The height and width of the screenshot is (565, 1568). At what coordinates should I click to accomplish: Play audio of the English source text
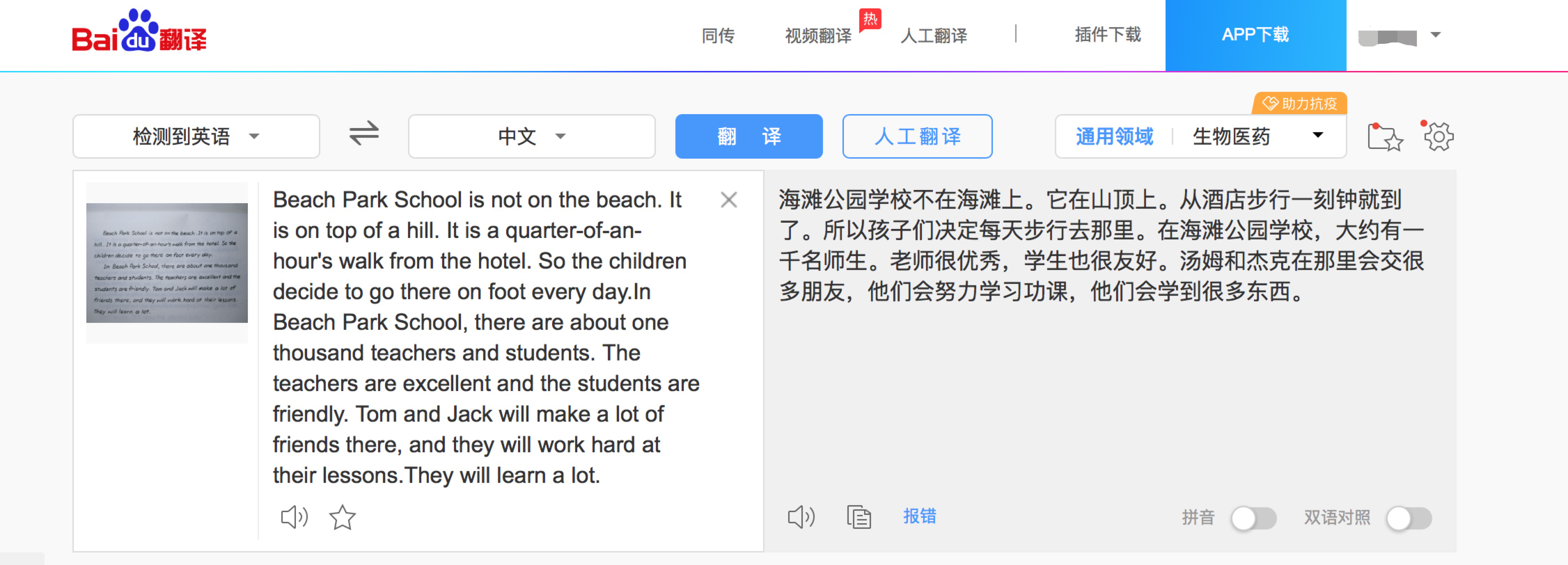(294, 517)
